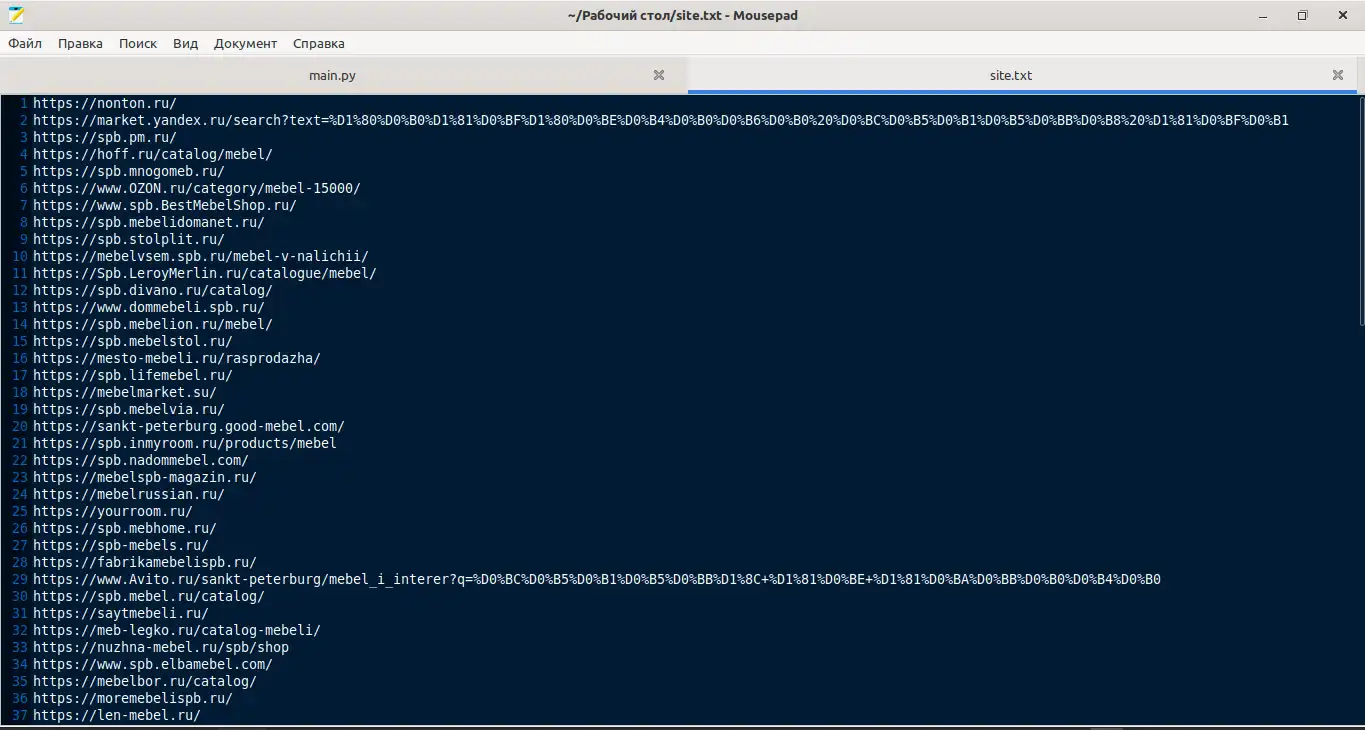The width and height of the screenshot is (1365, 730).
Task: Click the line https://saytmebeli.ru/
Action: [x=121, y=613]
